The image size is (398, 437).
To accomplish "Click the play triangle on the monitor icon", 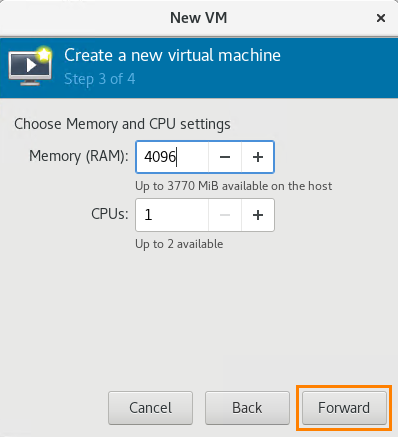I will (31, 65).
